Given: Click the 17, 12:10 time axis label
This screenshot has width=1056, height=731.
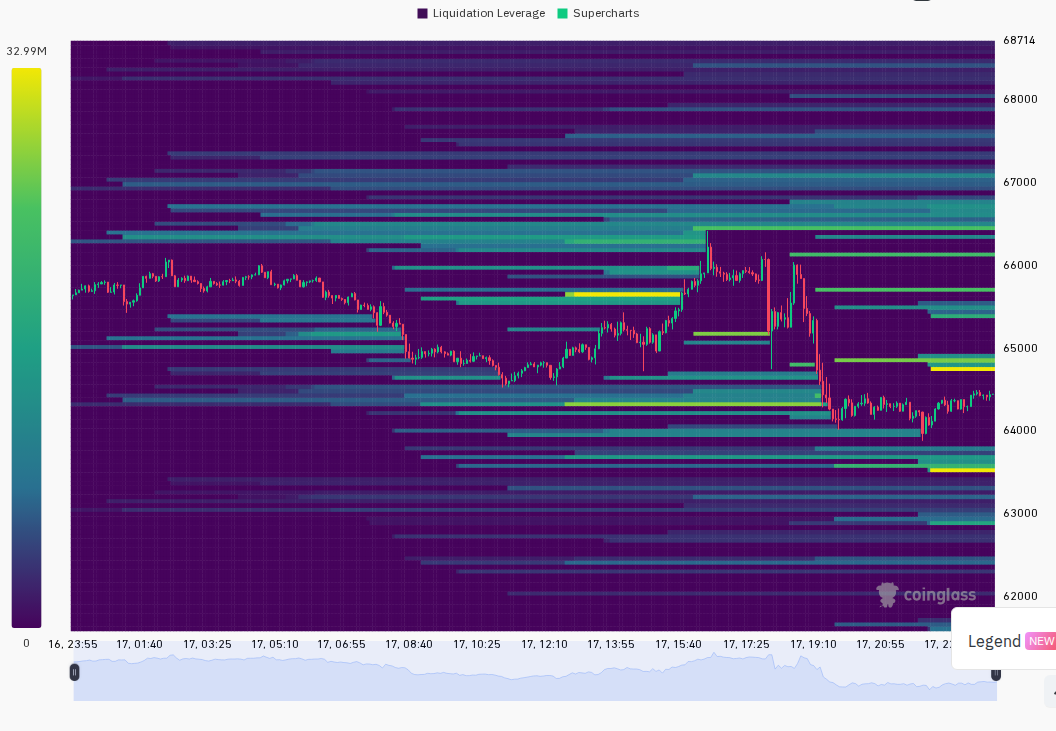Looking at the screenshot, I should (x=544, y=644).
